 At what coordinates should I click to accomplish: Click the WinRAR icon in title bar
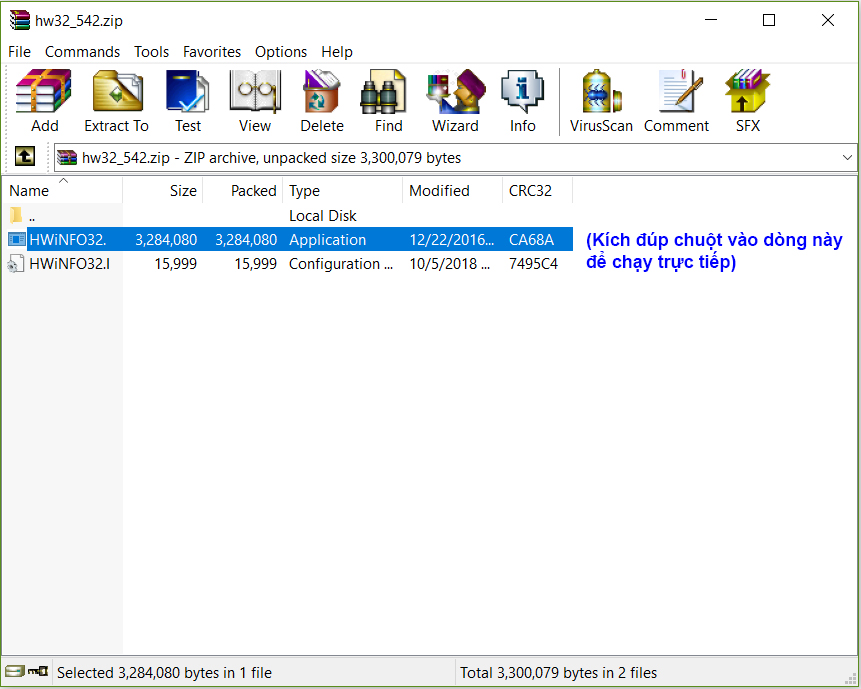(x=20, y=20)
